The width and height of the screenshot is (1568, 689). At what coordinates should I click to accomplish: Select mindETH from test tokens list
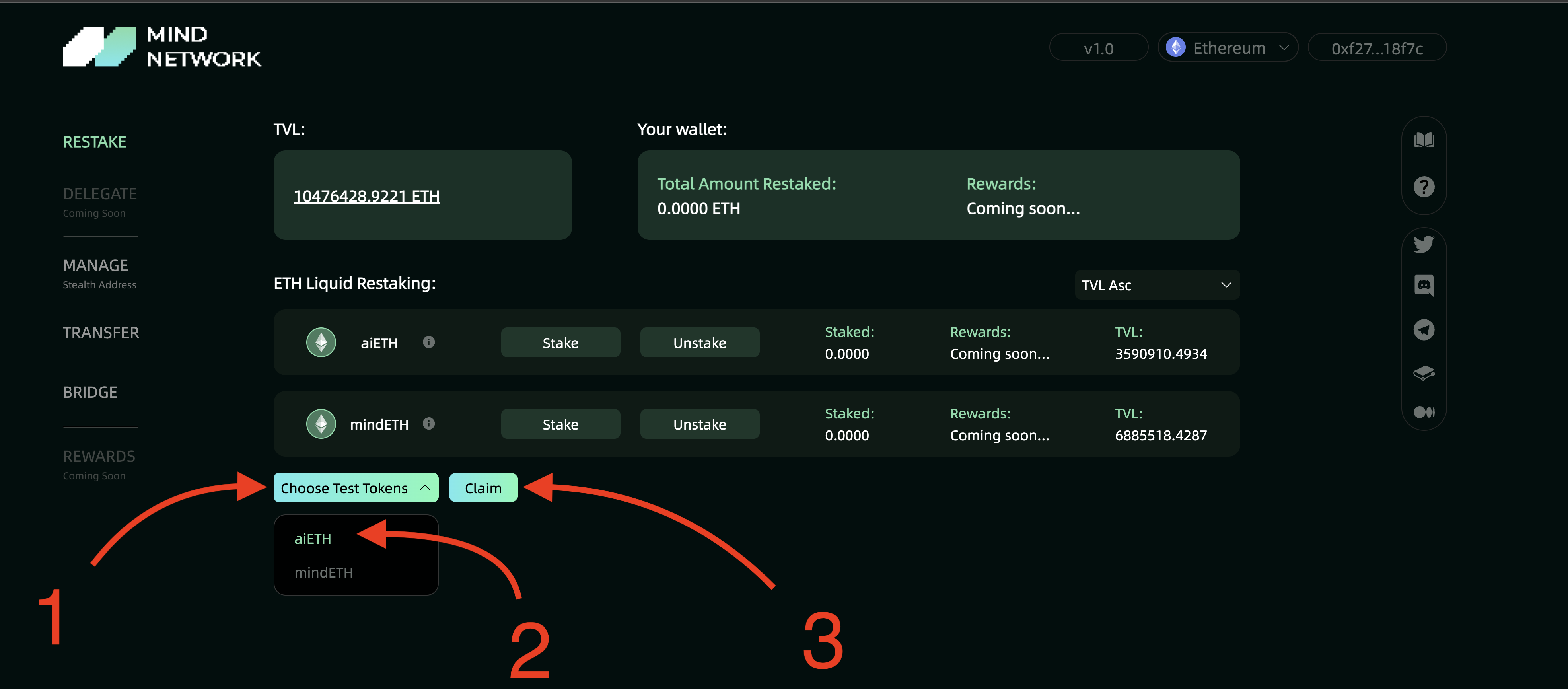pyautogui.click(x=323, y=572)
